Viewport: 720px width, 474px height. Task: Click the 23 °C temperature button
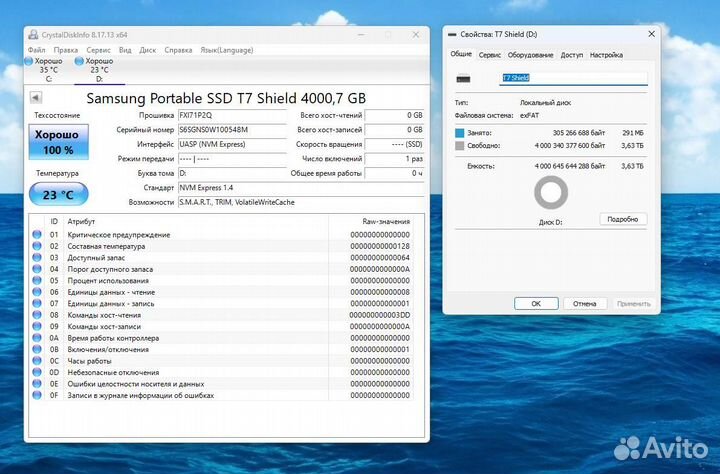(x=59, y=194)
